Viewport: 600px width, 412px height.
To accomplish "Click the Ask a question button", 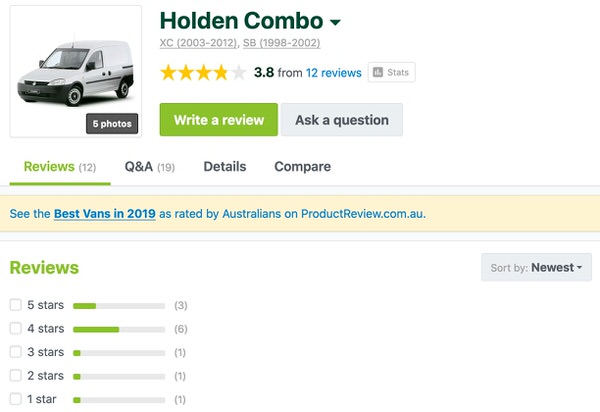I will pos(342,120).
